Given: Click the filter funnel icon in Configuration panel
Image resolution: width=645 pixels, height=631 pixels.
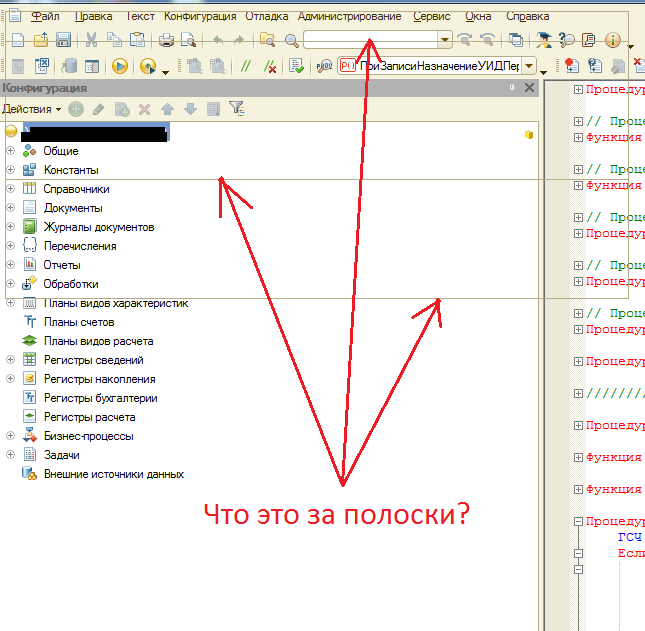Looking at the screenshot, I should [237, 109].
